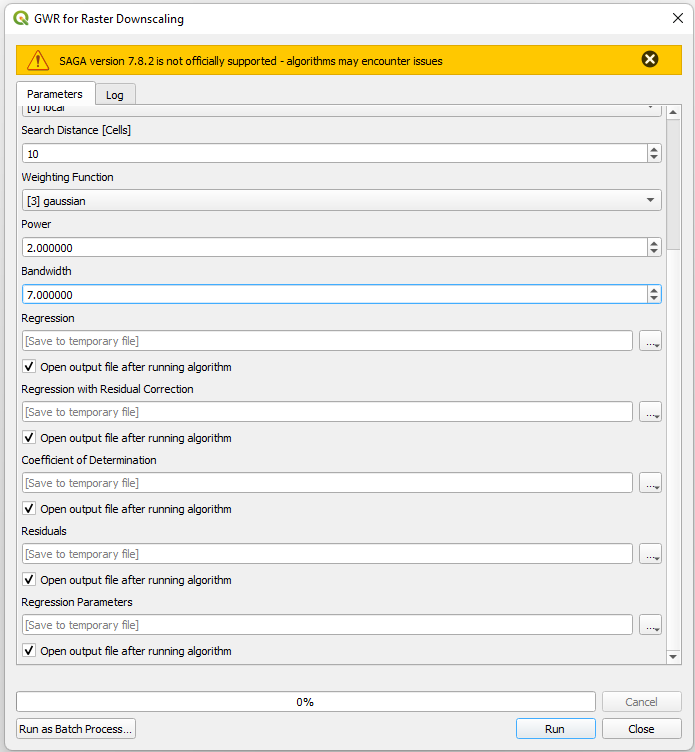Image resolution: width=695 pixels, height=752 pixels.
Task: Uncheck open output file under Regression
Action: [x=29, y=367]
